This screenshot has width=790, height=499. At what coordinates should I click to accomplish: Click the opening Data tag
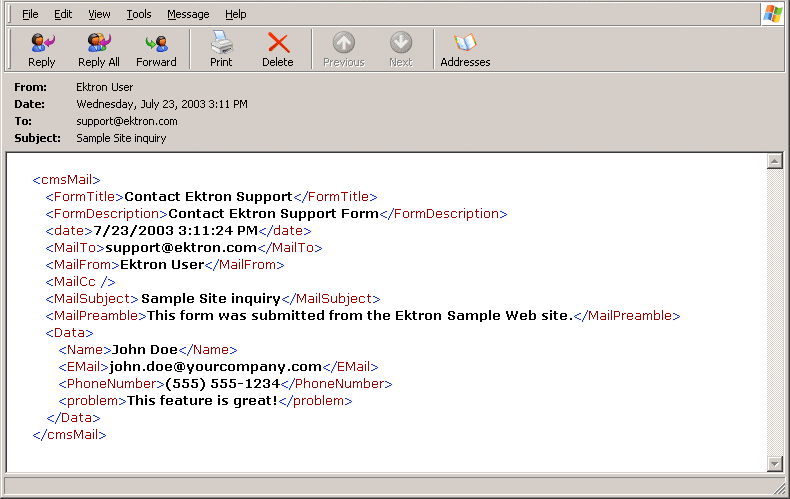[70, 333]
